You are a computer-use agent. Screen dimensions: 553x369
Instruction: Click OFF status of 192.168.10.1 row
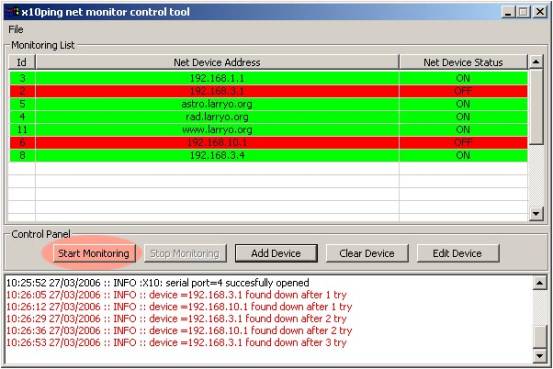point(463,143)
